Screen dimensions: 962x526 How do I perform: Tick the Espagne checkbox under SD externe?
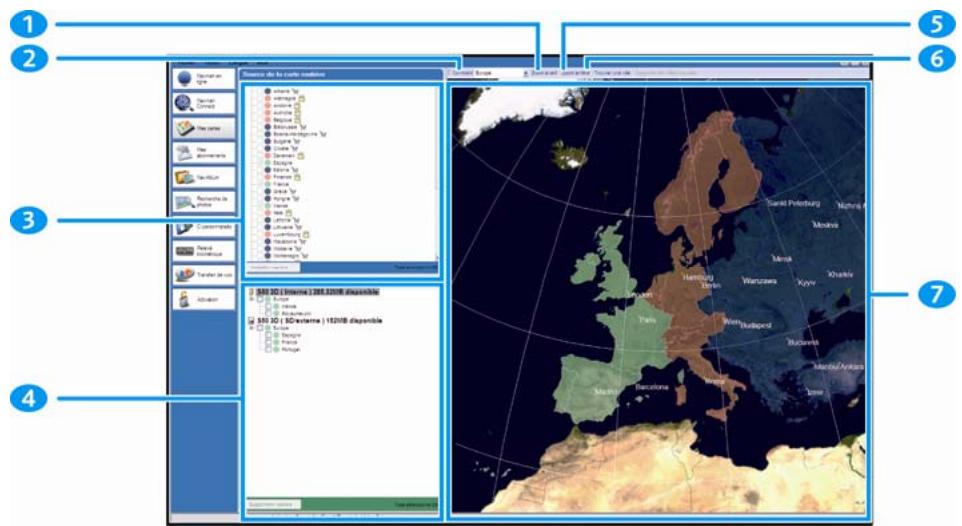click(x=267, y=335)
